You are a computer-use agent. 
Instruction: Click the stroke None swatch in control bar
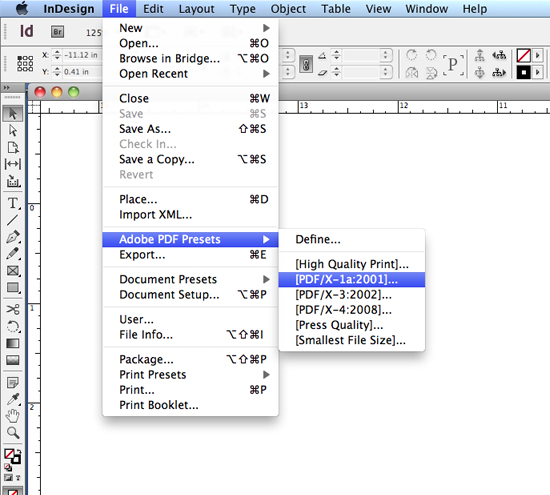click(x=523, y=55)
